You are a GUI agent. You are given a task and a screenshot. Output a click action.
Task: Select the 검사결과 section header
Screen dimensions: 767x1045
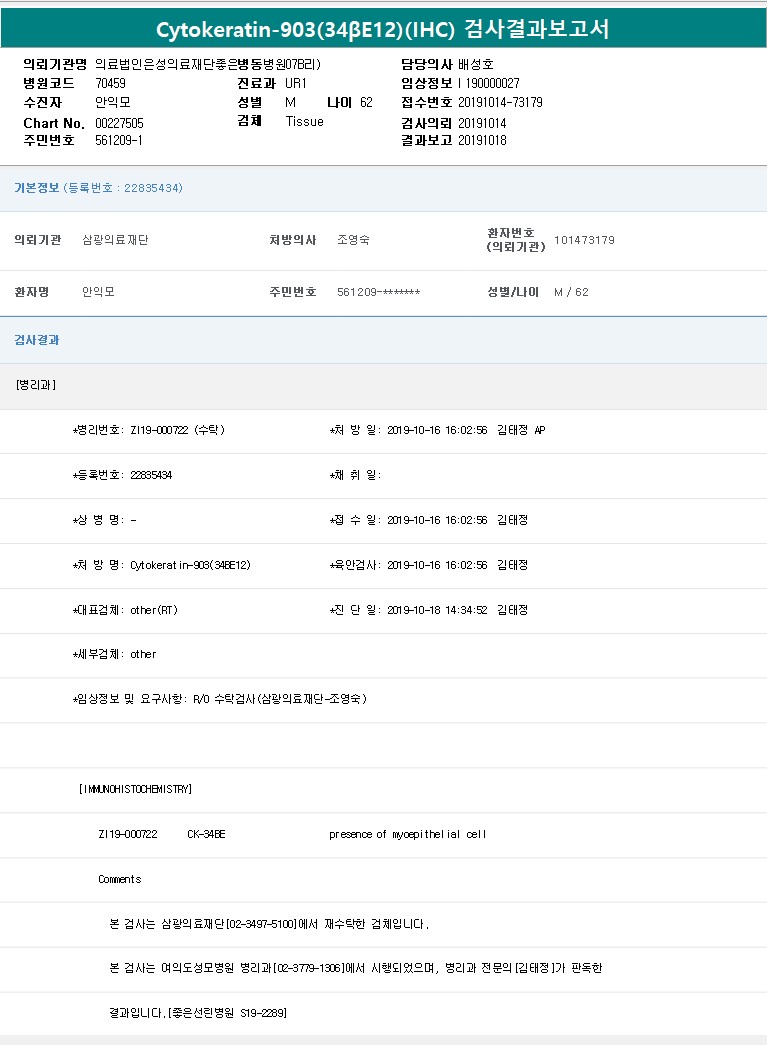click(x=36, y=340)
